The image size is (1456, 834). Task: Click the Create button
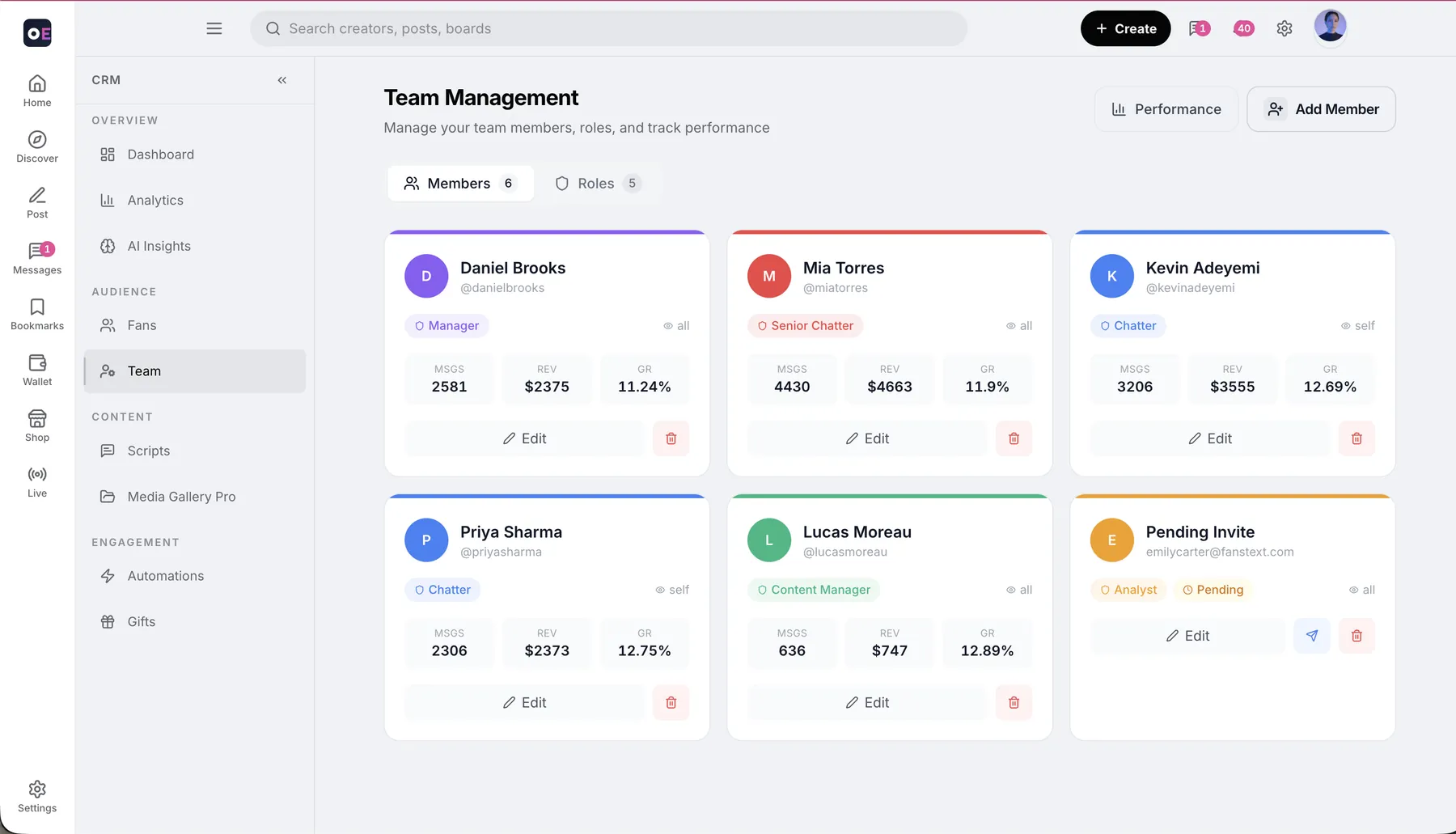click(x=1125, y=28)
